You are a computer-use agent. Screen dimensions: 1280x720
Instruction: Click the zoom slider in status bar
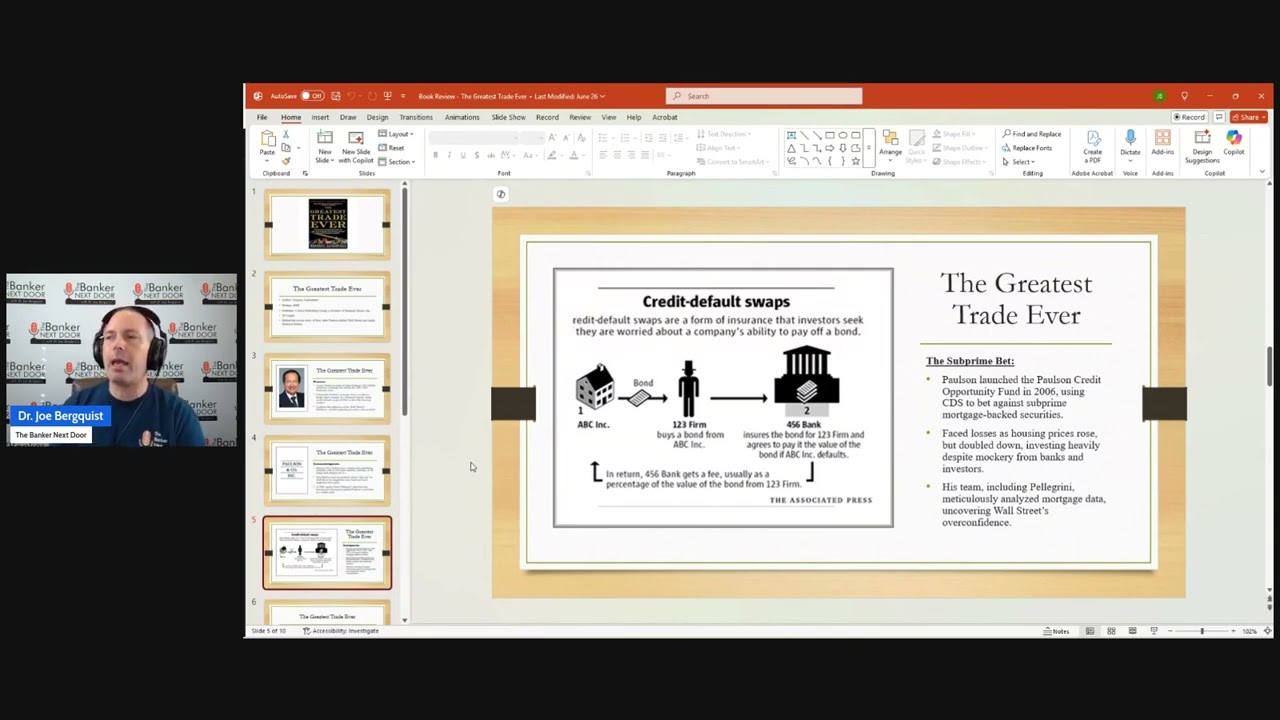pos(1202,631)
